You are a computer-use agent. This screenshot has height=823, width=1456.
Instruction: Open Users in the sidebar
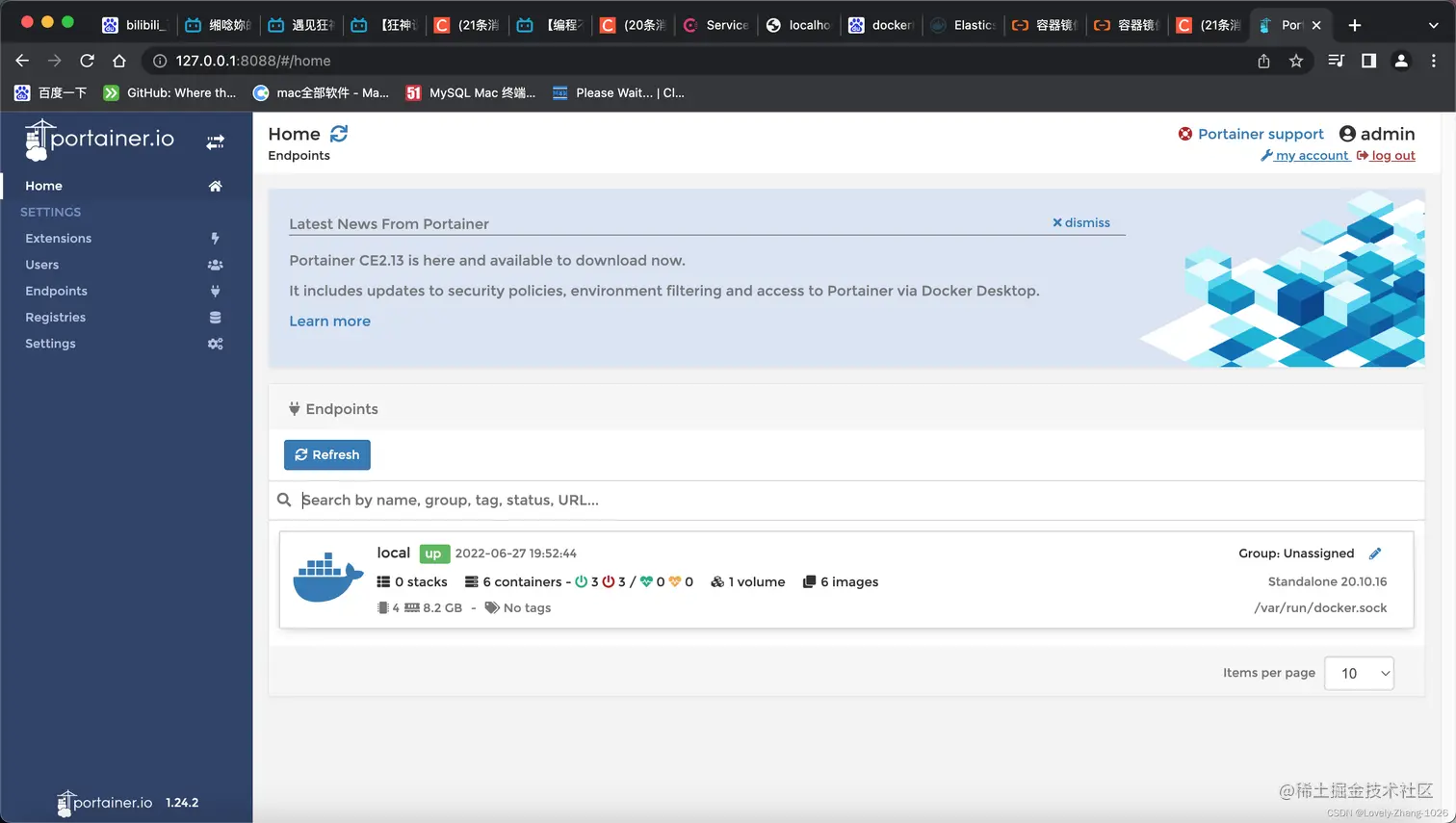tap(41, 265)
